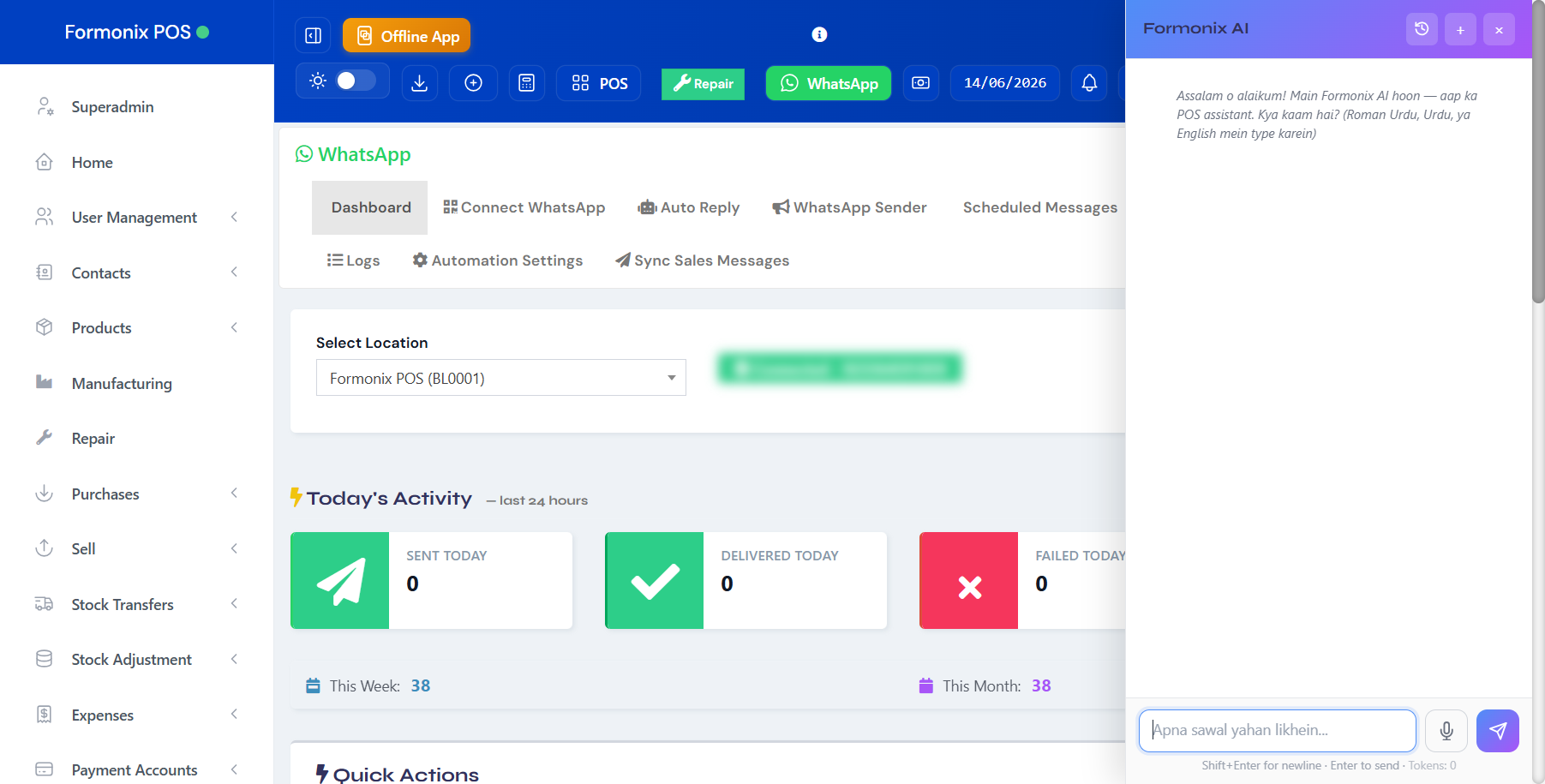Open Connect WhatsApp tab
Image resolution: width=1545 pixels, height=784 pixels.
pyautogui.click(x=524, y=207)
